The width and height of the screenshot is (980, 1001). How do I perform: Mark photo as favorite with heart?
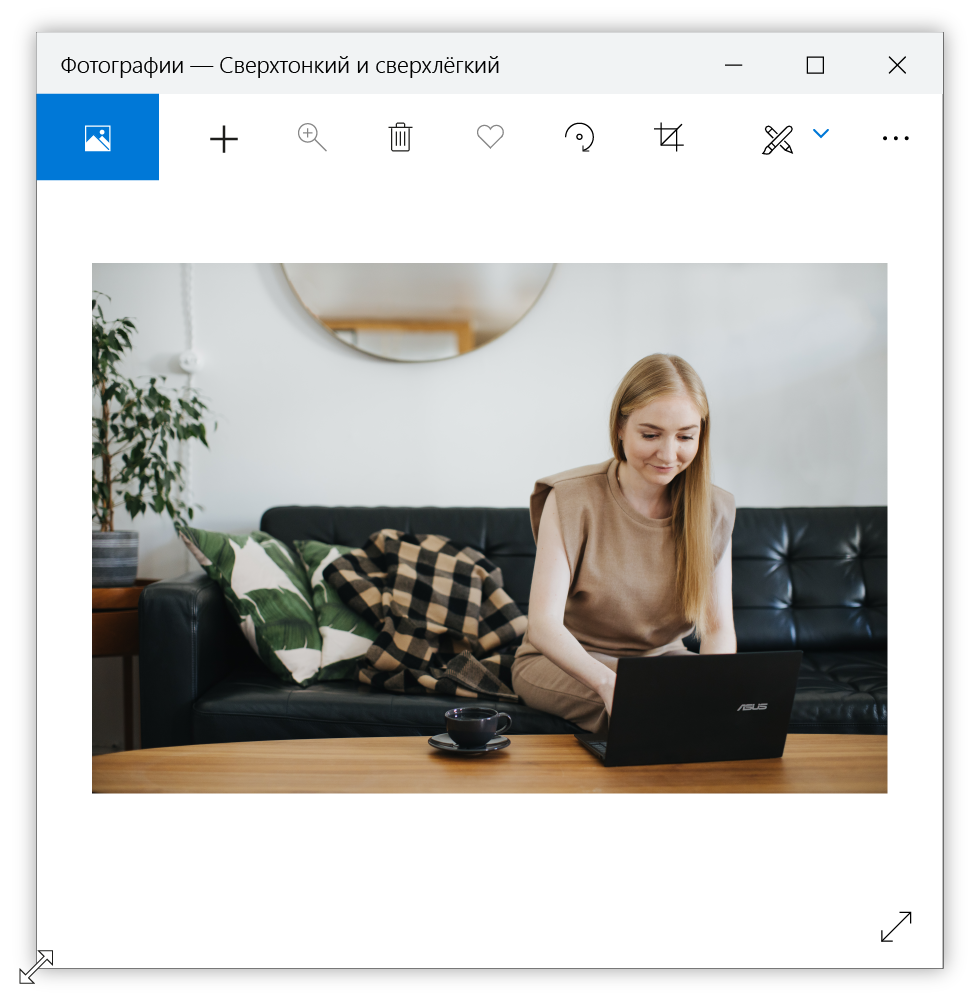coord(490,137)
